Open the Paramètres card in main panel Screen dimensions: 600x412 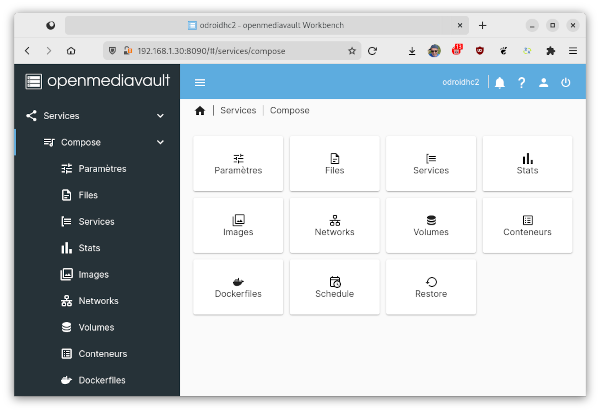238,163
